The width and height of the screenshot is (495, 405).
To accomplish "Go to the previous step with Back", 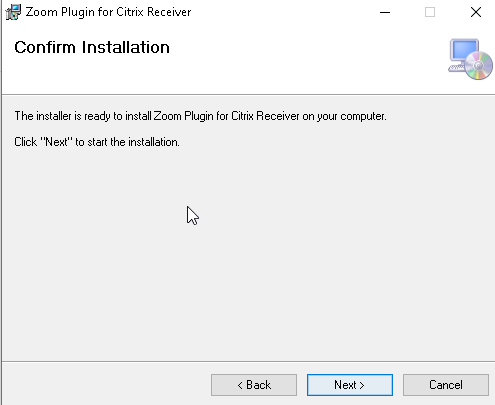I will tap(254, 385).
